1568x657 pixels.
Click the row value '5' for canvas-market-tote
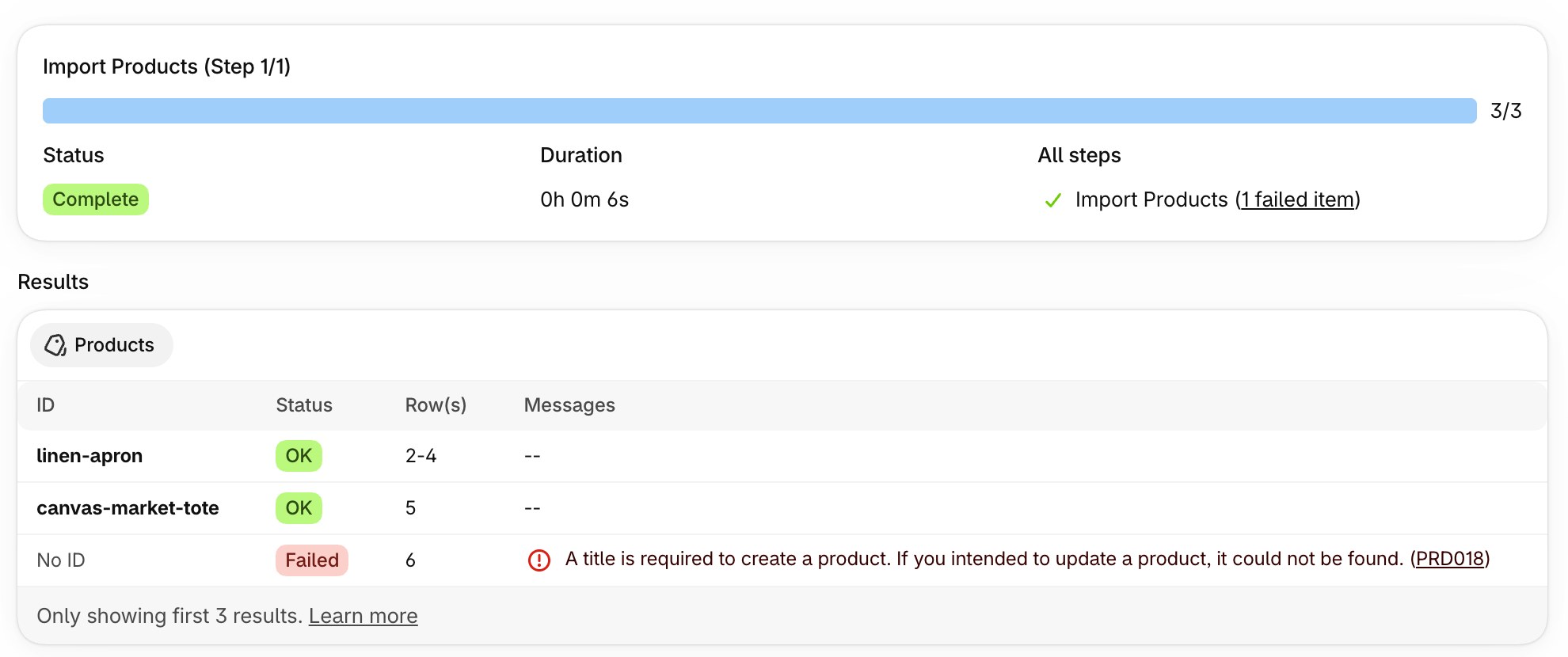410,508
